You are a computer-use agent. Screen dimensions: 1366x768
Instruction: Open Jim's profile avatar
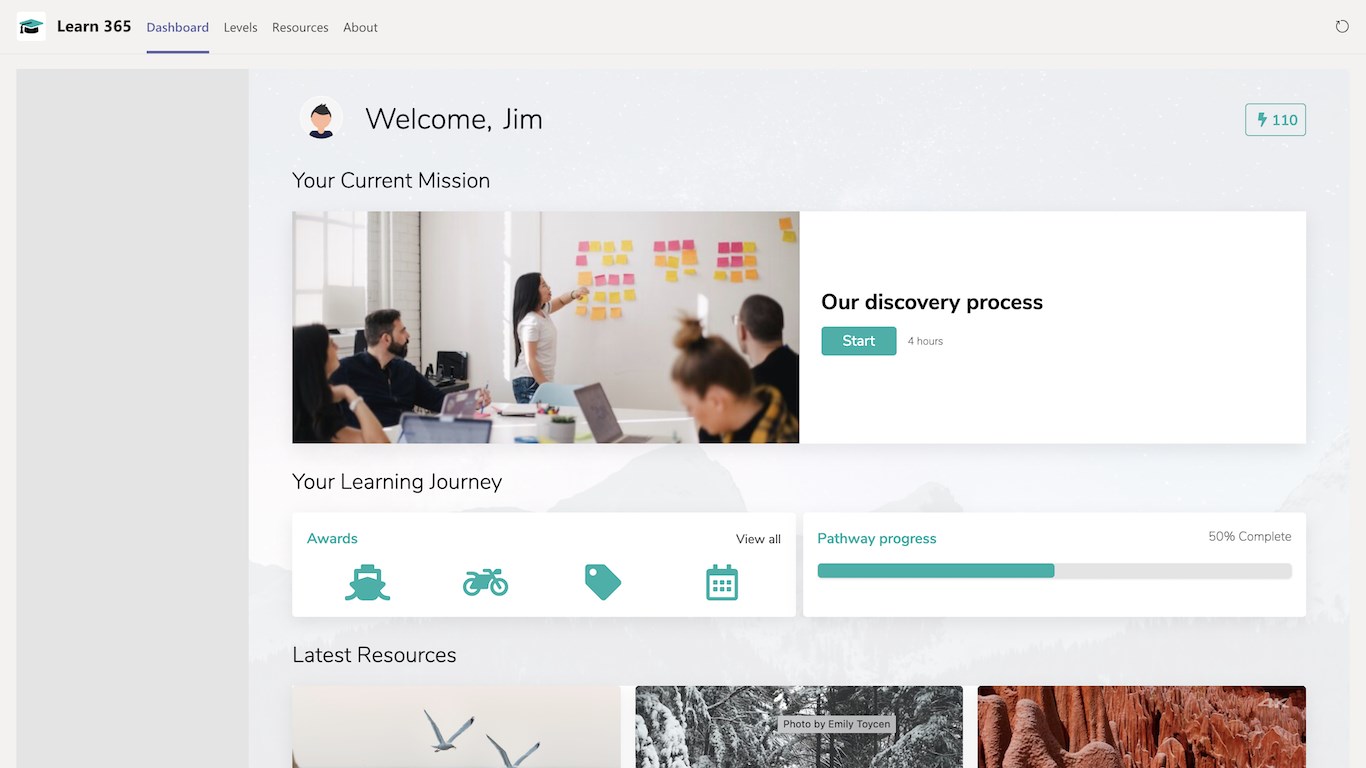tap(321, 118)
